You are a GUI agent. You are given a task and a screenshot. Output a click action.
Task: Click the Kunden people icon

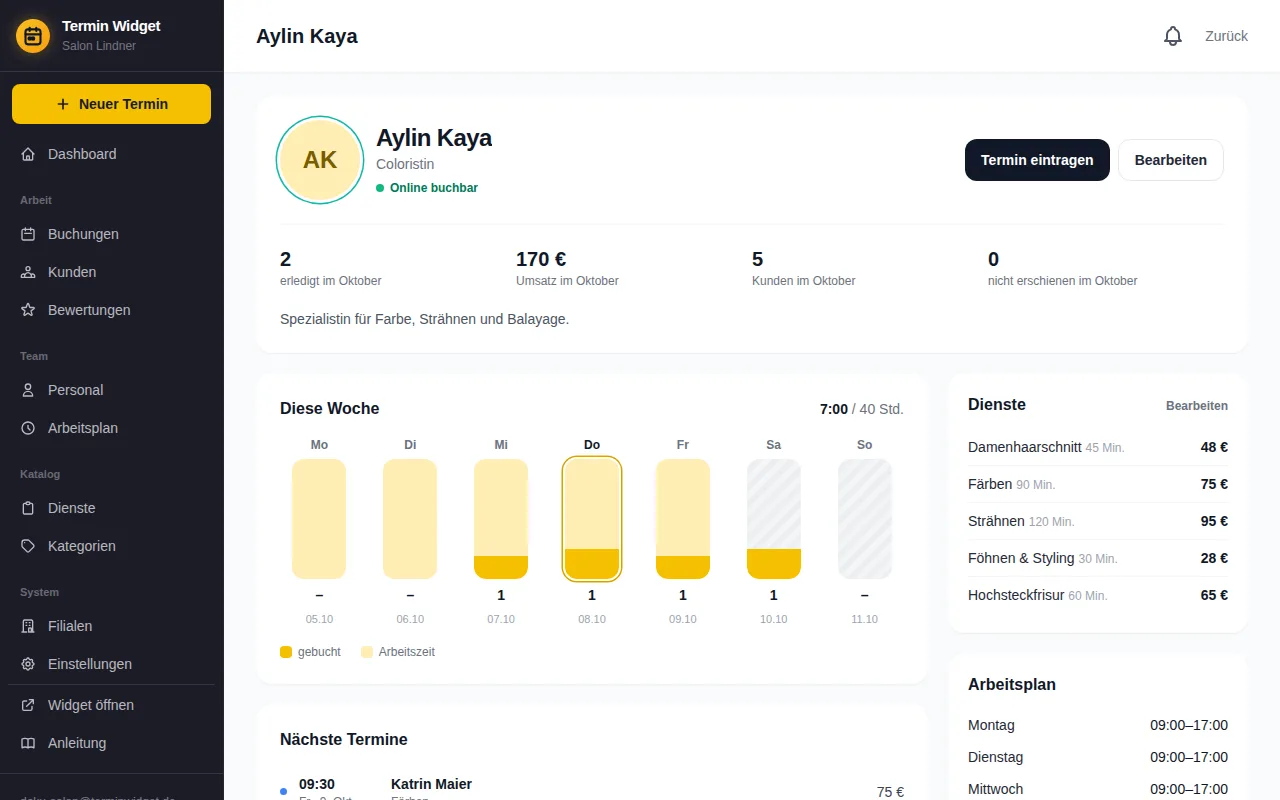pos(28,272)
